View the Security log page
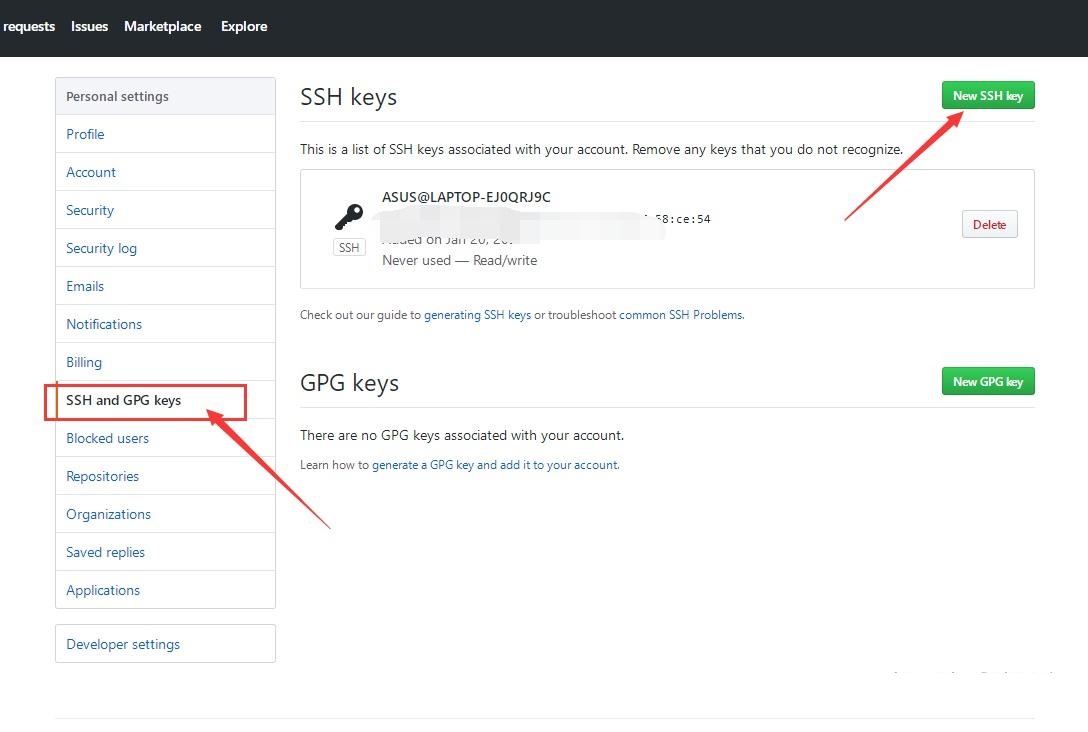1088x732 pixels. click(101, 248)
